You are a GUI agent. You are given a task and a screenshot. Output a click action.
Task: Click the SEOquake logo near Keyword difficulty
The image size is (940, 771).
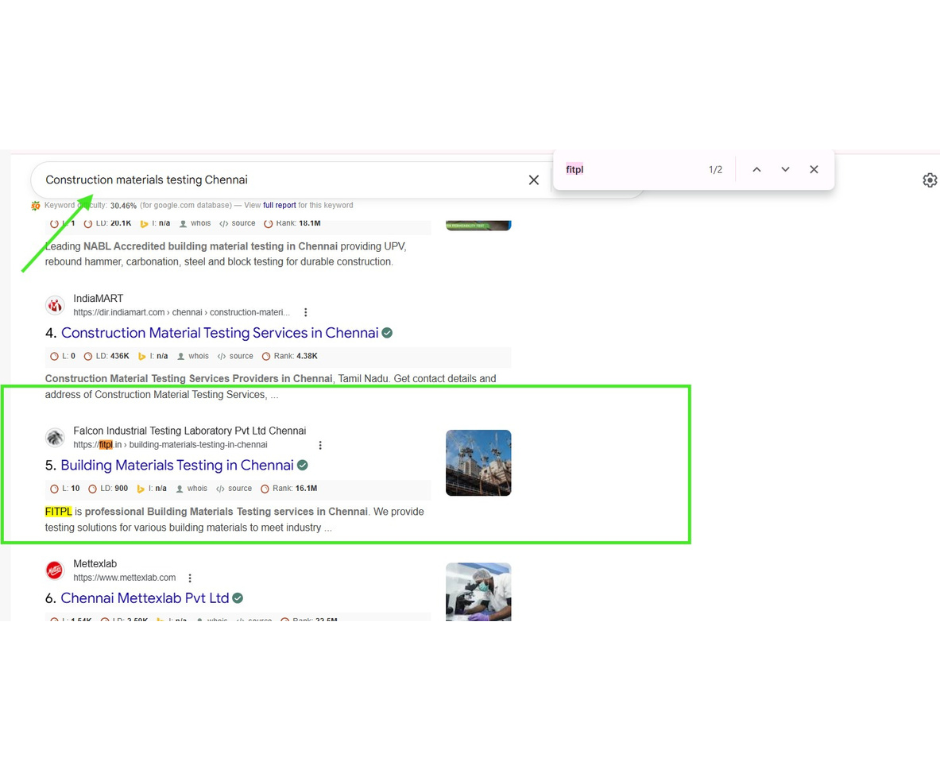pos(35,206)
